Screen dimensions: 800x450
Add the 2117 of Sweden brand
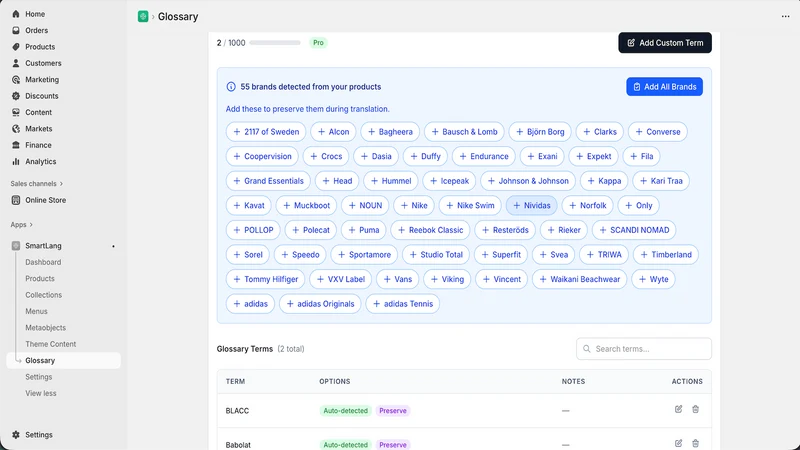point(266,132)
